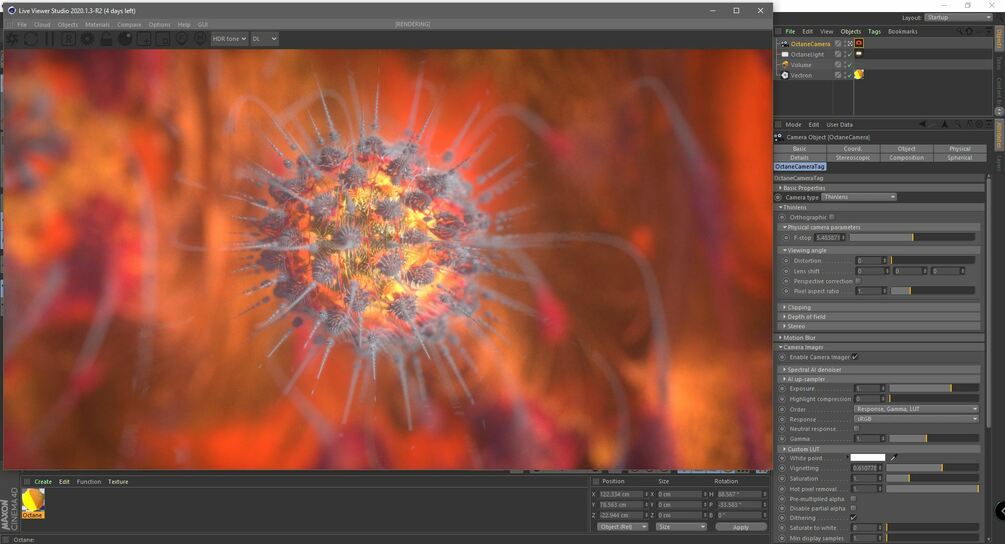This screenshot has height=544, width=1005.
Task: Open the Order Response, Gamma, LUT dropdown
Action: coord(917,409)
